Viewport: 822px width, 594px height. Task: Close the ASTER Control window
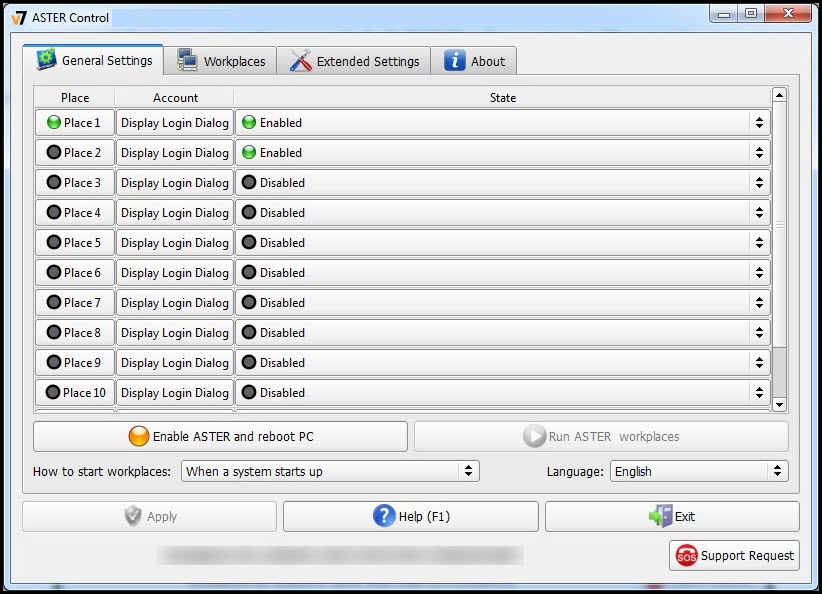pyautogui.click(x=788, y=14)
